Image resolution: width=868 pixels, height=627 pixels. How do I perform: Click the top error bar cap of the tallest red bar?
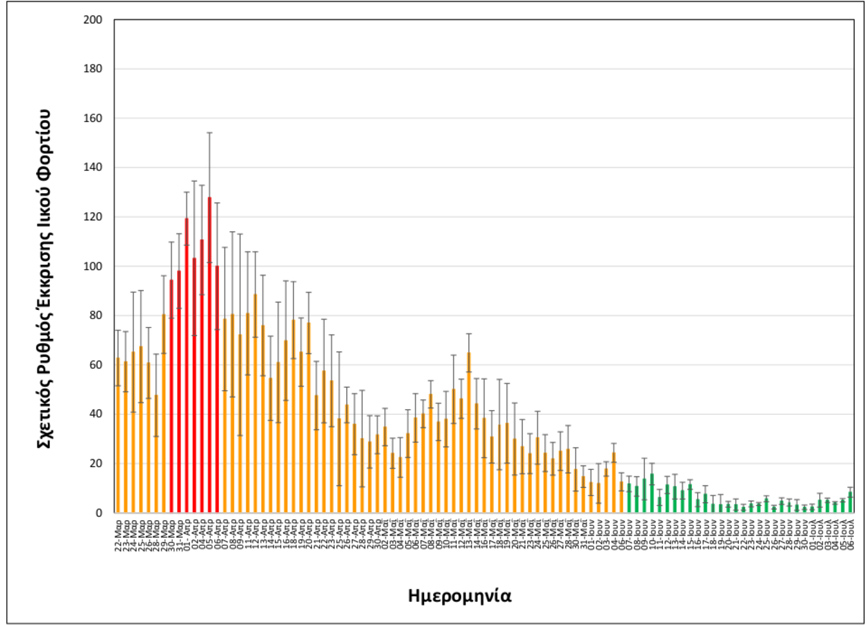pos(210,132)
